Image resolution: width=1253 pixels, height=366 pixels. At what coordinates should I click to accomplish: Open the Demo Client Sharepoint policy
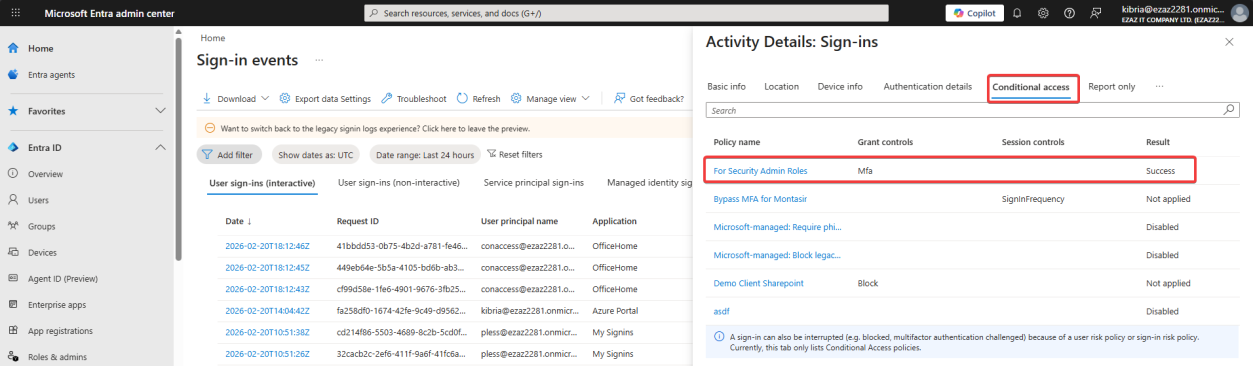click(758, 283)
